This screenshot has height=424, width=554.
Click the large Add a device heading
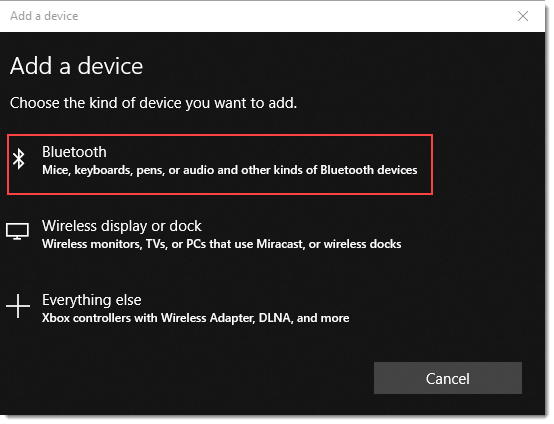76,66
